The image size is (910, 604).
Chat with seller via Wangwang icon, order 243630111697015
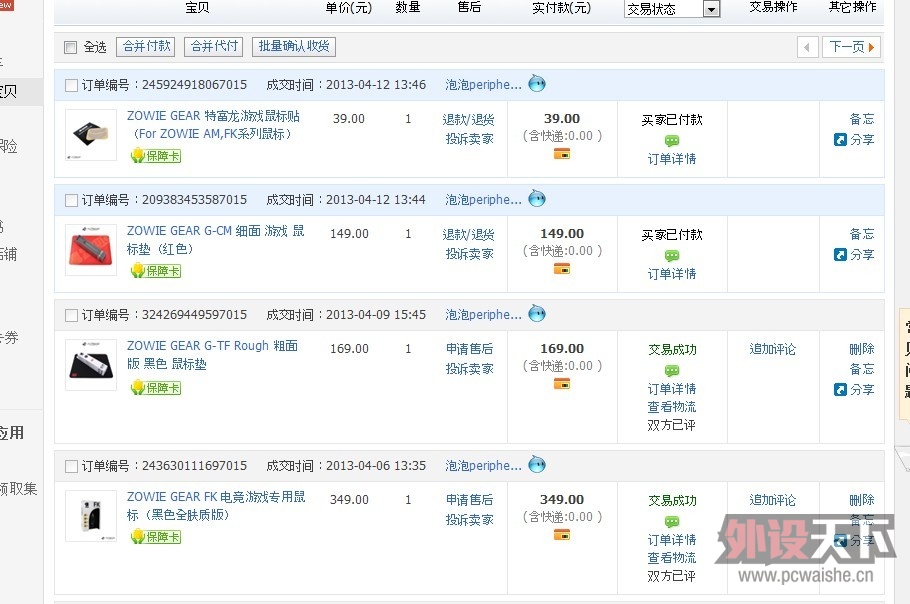pos(537,464)
